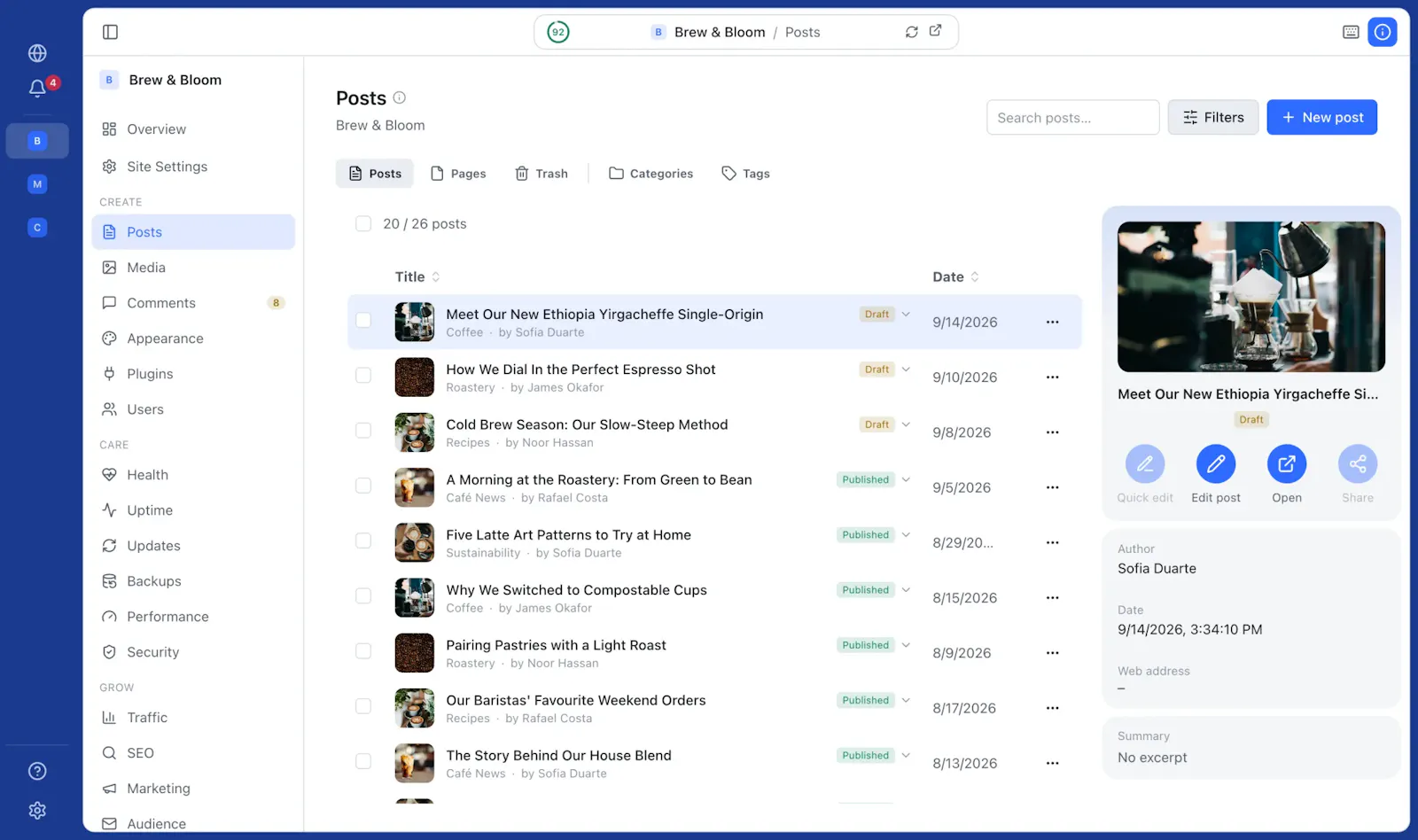Image resolution: width=1418 pixels, height=840 pixels.
Task: Open notifications bell with 4 badge
Action: point(37,88)
